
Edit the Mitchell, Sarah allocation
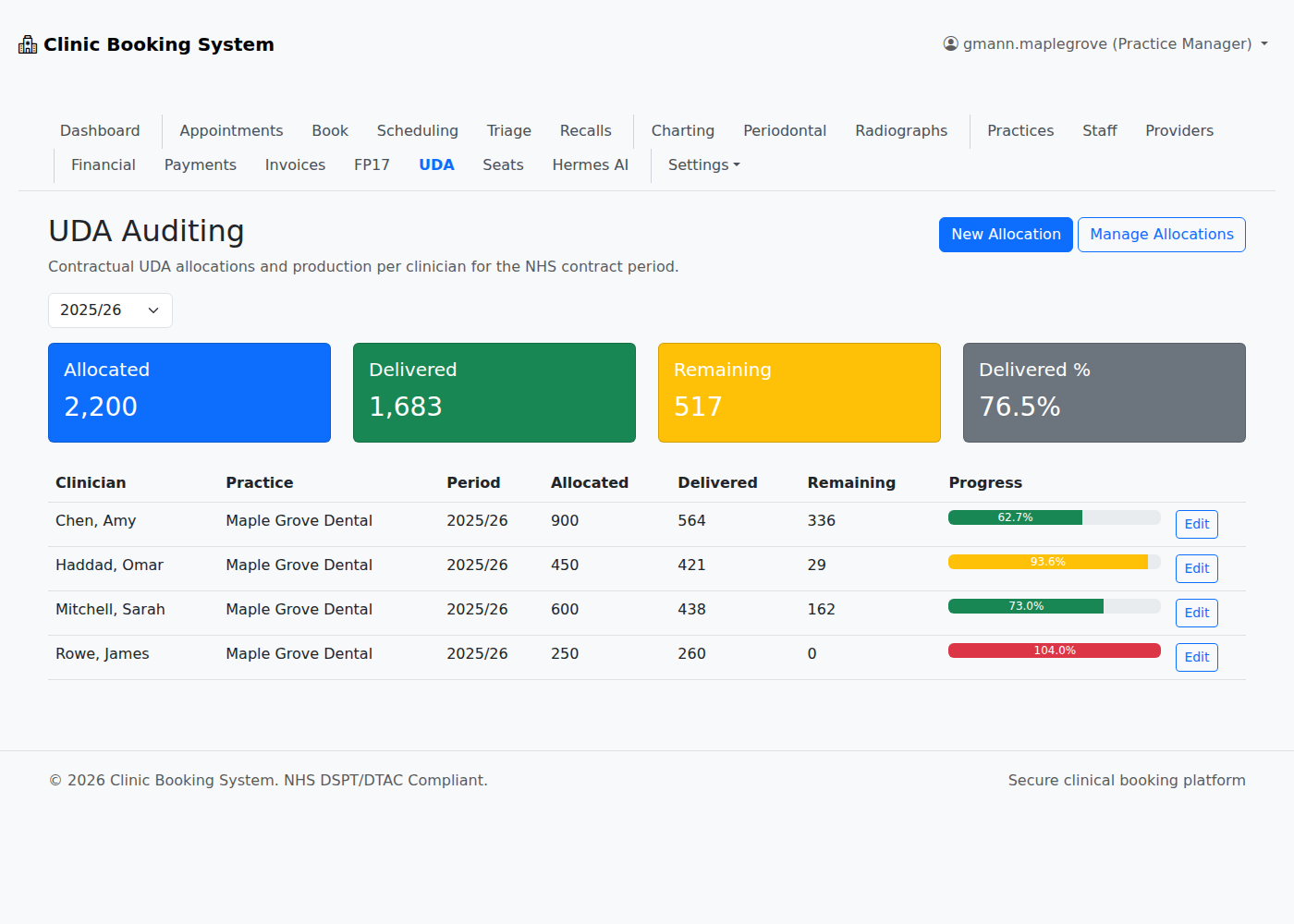pos(1196,613)
